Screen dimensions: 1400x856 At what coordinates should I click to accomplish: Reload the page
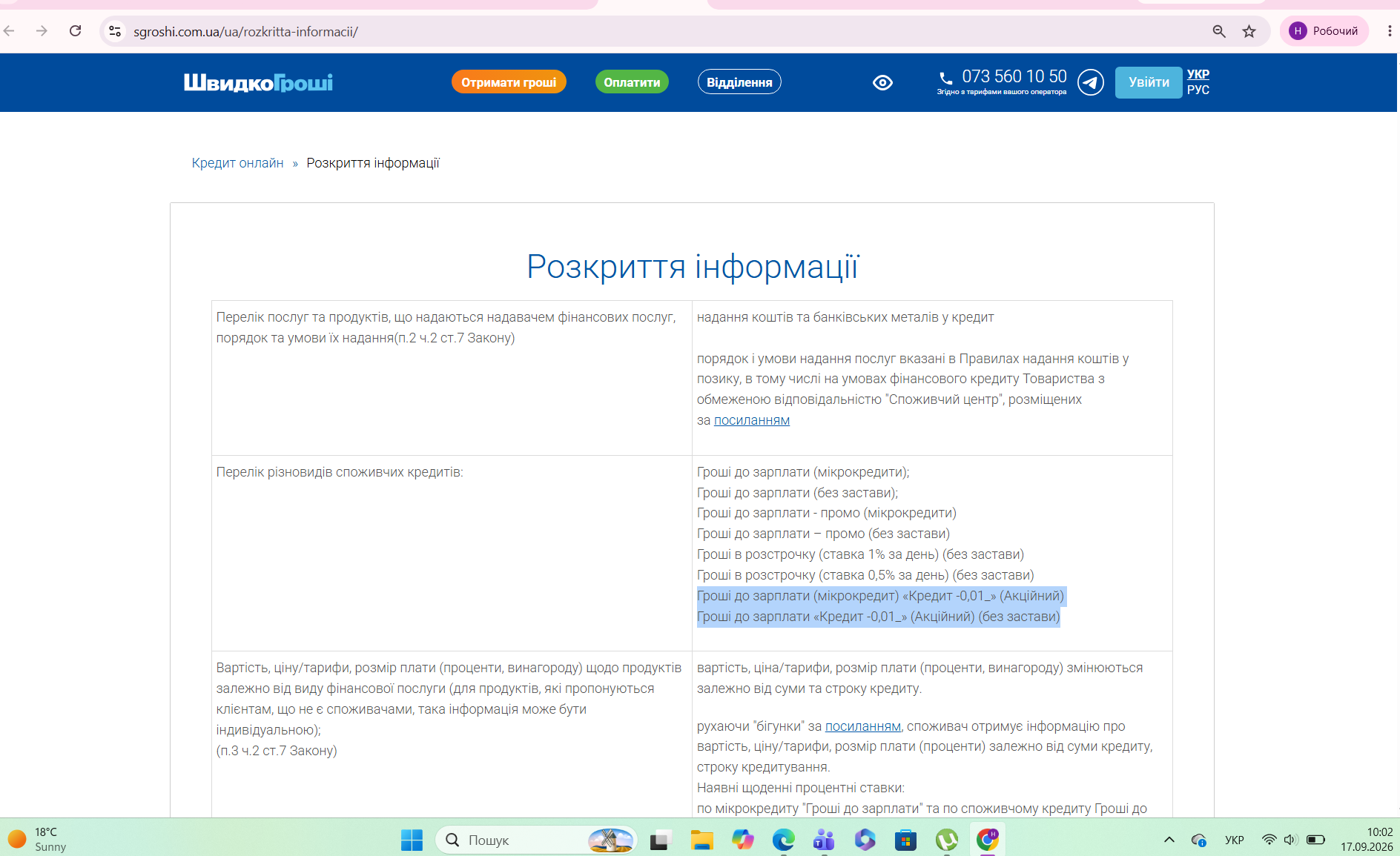click(x=76, y=31)
